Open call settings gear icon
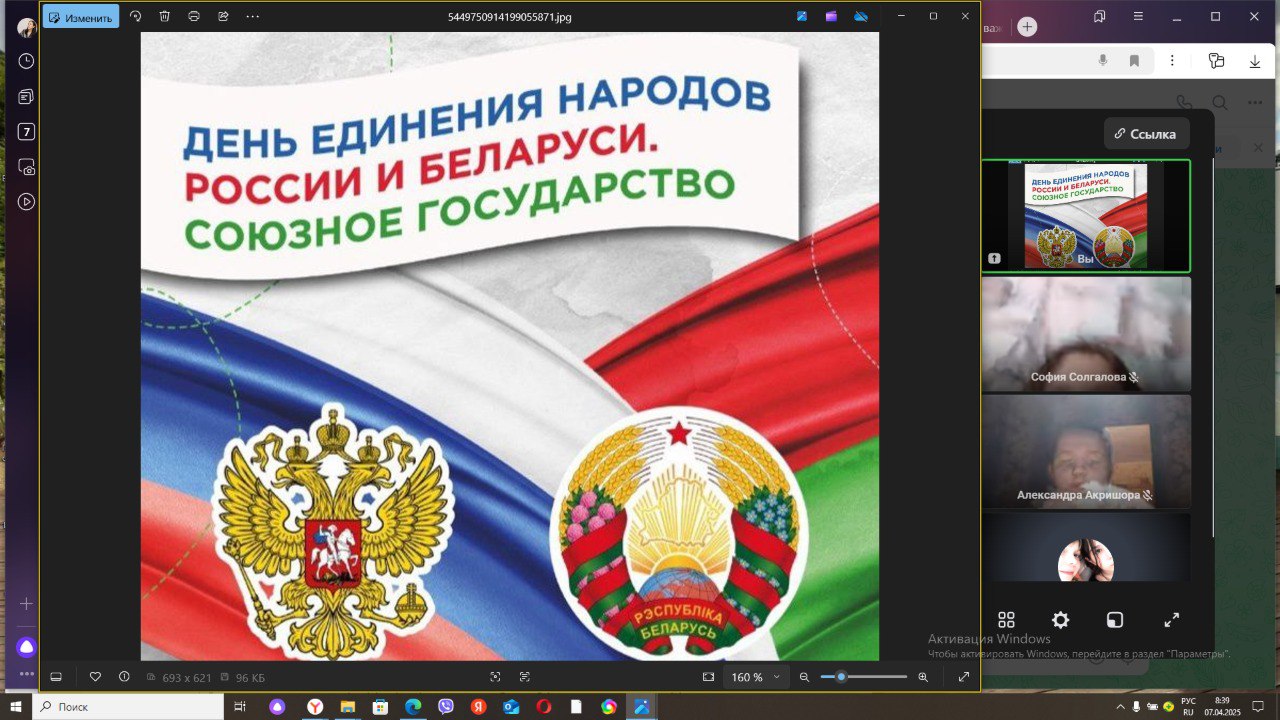The height and width of the screenshot is (720, 1280). [x=1061, y=620]
